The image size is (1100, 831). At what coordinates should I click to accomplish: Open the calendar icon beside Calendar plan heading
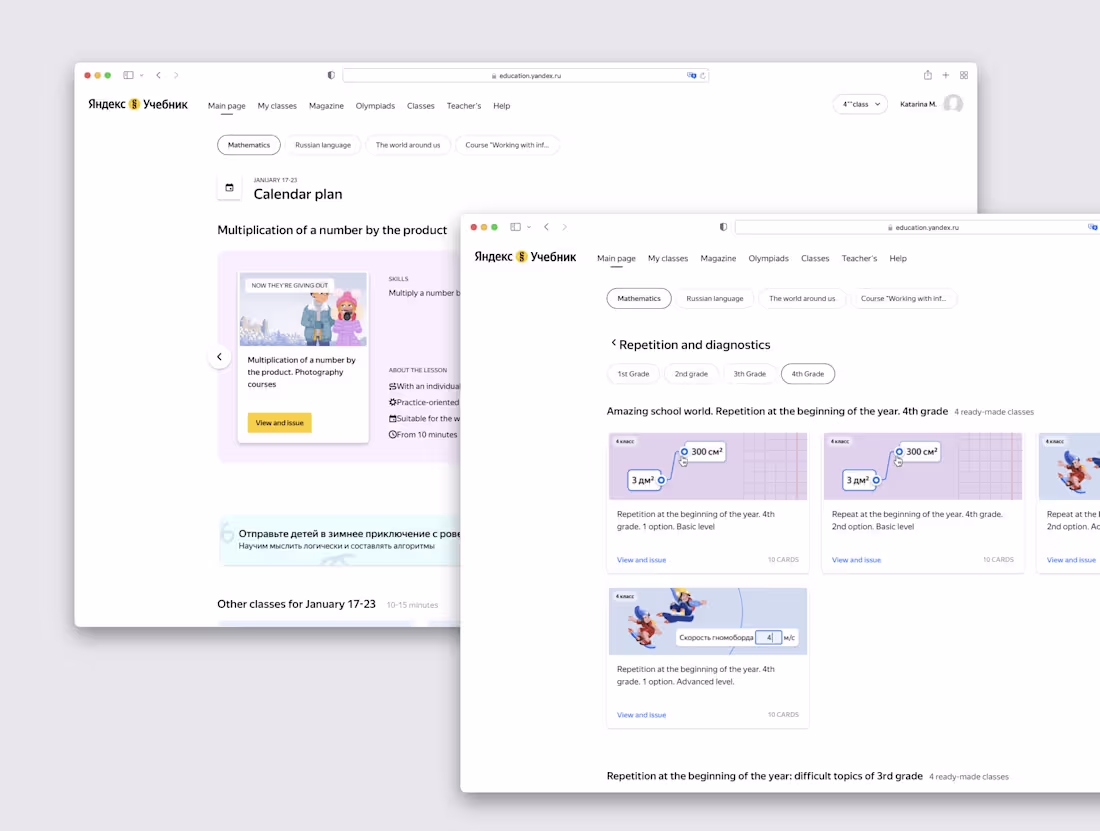pos(230,187)
